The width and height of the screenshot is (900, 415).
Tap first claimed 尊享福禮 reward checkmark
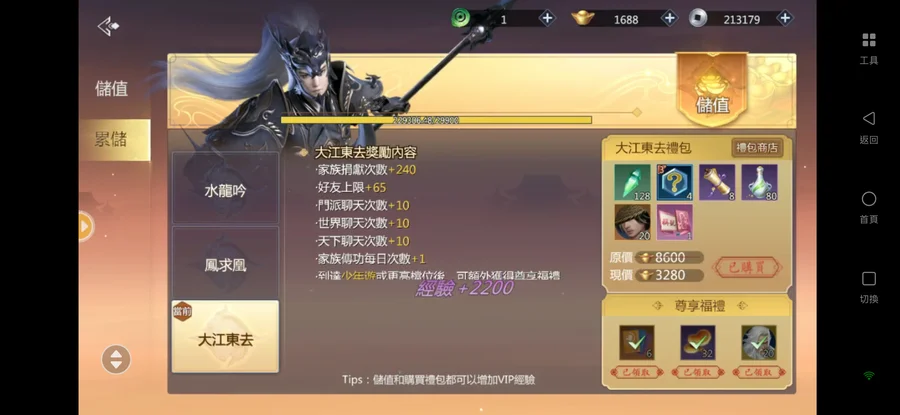point(637,343)
